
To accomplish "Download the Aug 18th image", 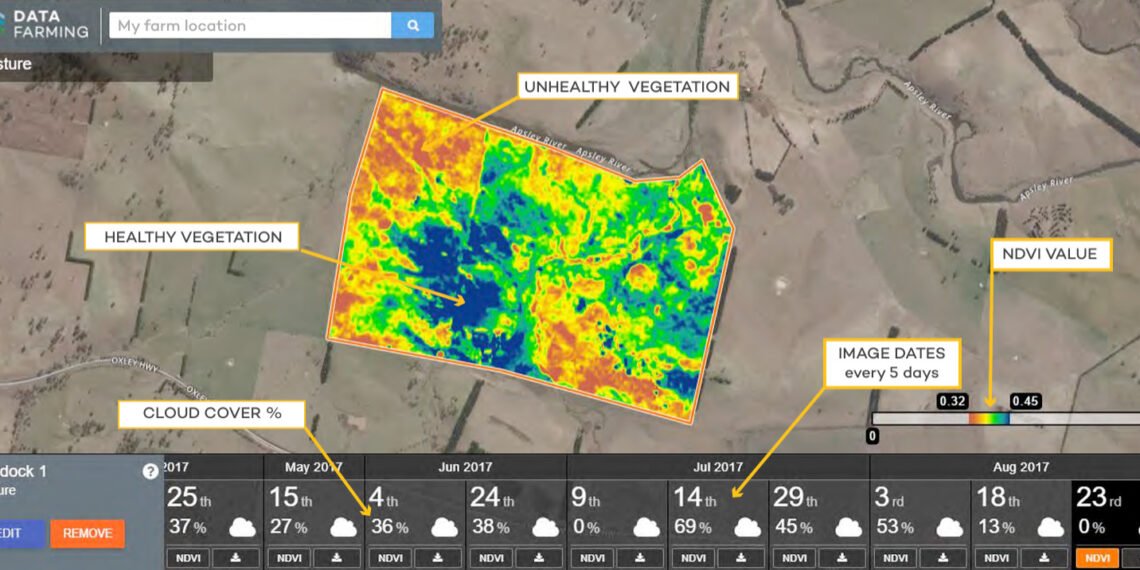I will [1045, 558].
